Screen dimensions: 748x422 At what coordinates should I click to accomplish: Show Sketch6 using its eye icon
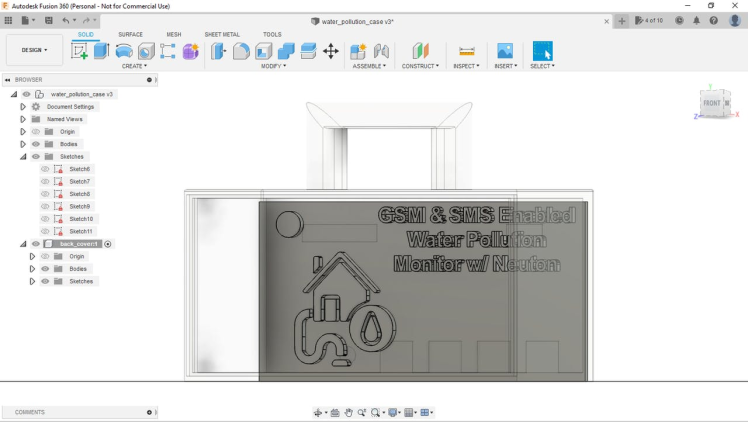45,169
